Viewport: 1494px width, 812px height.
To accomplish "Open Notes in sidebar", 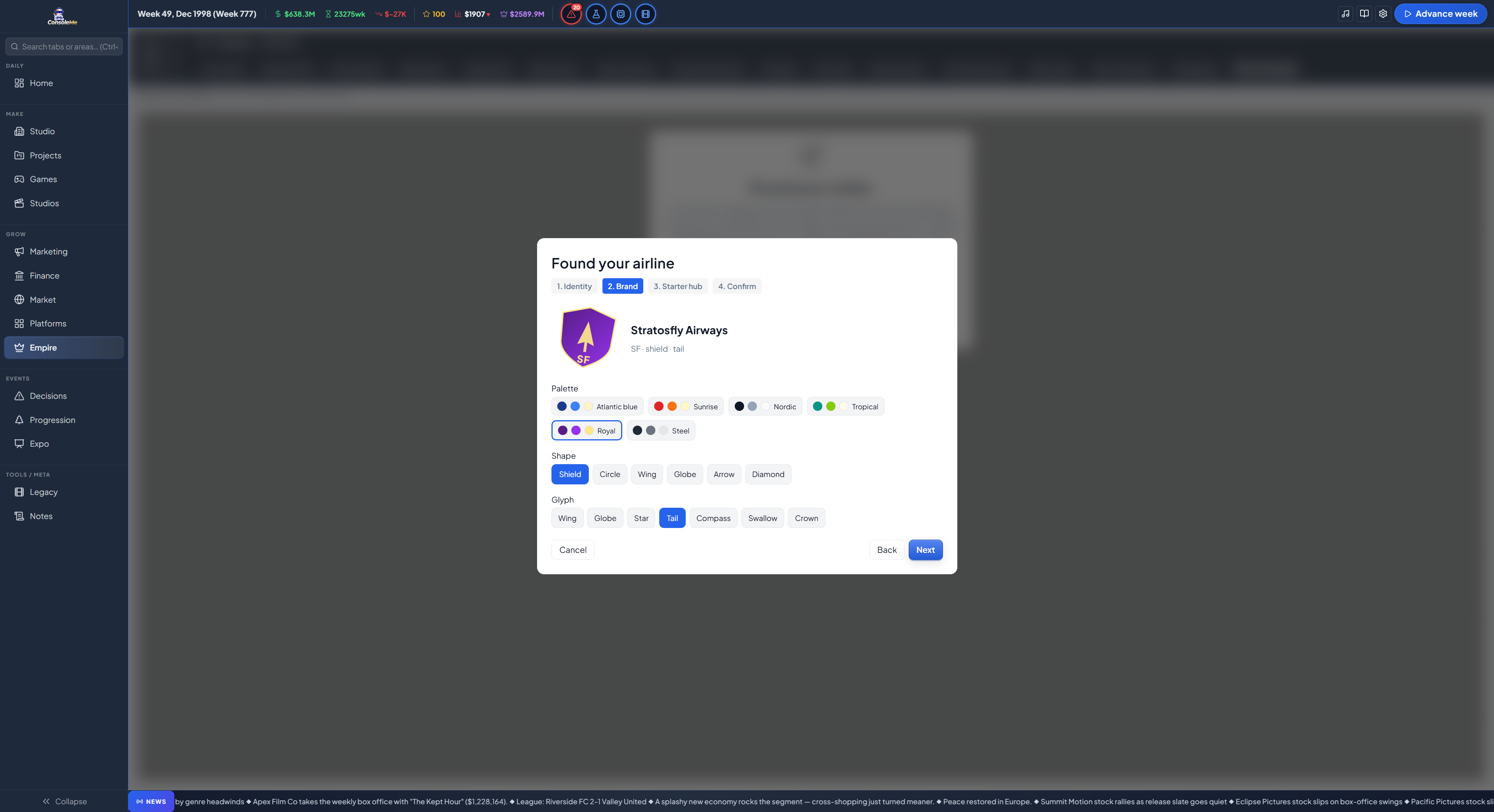I will tap(64, 516).
